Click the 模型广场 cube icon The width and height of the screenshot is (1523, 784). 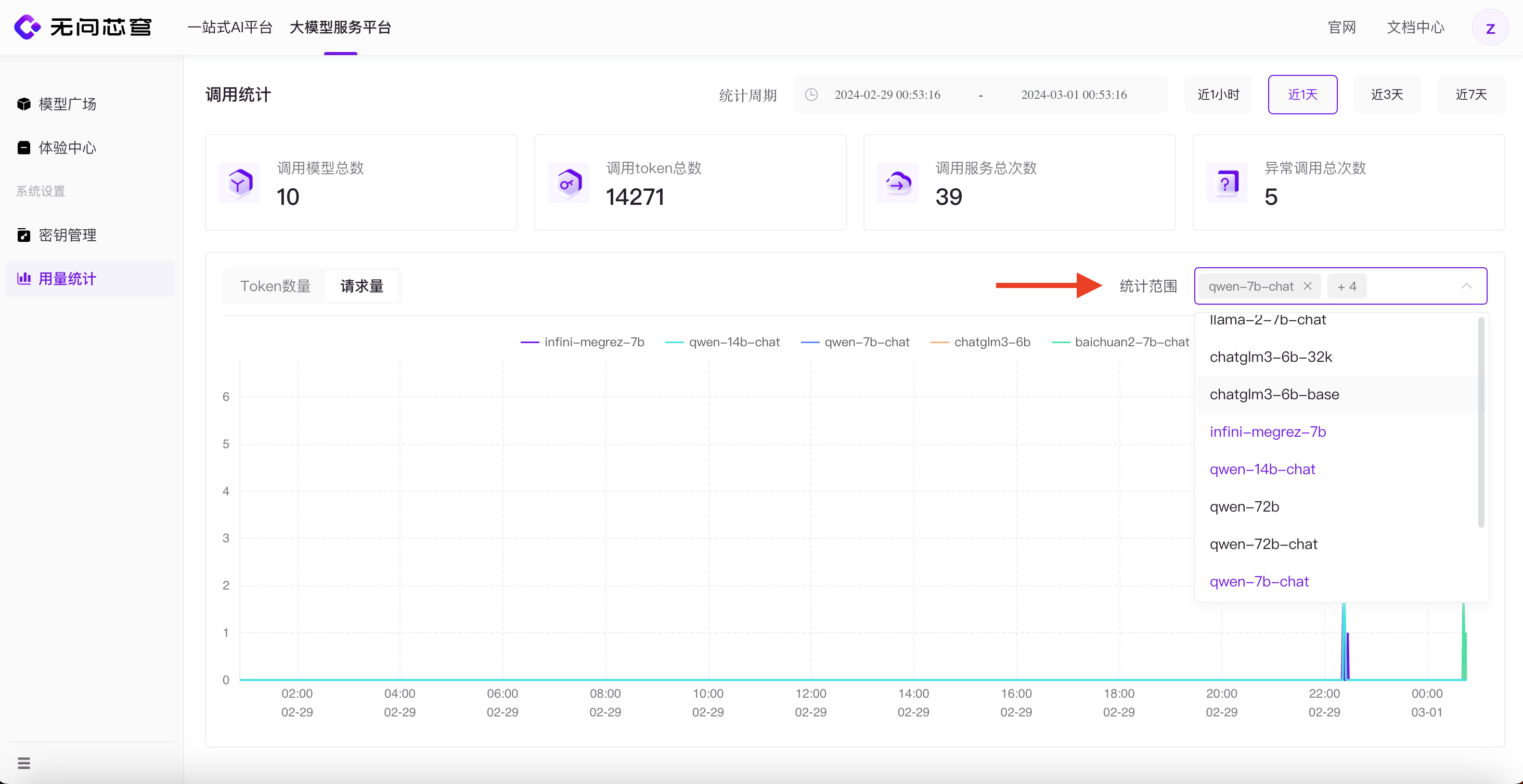[23, 104]
